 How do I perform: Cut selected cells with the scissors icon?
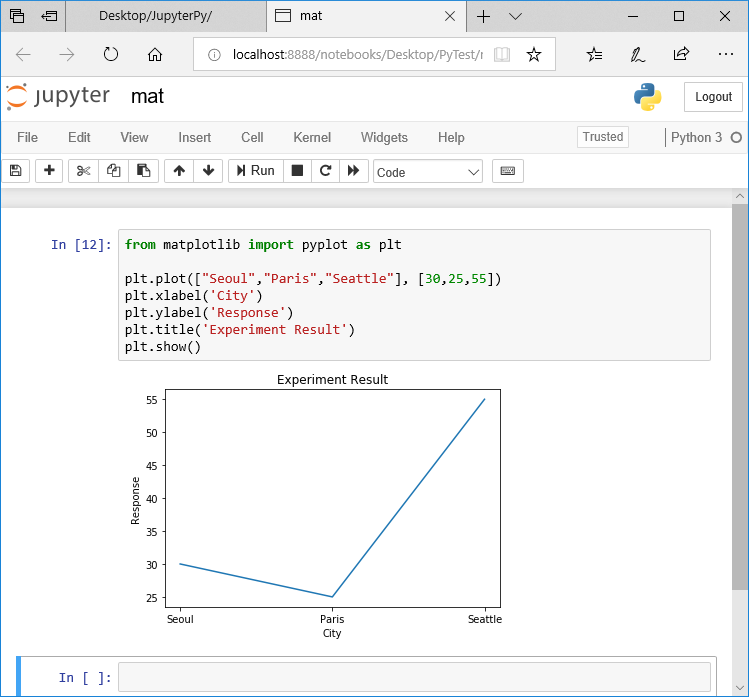click(x=84, y=171)
